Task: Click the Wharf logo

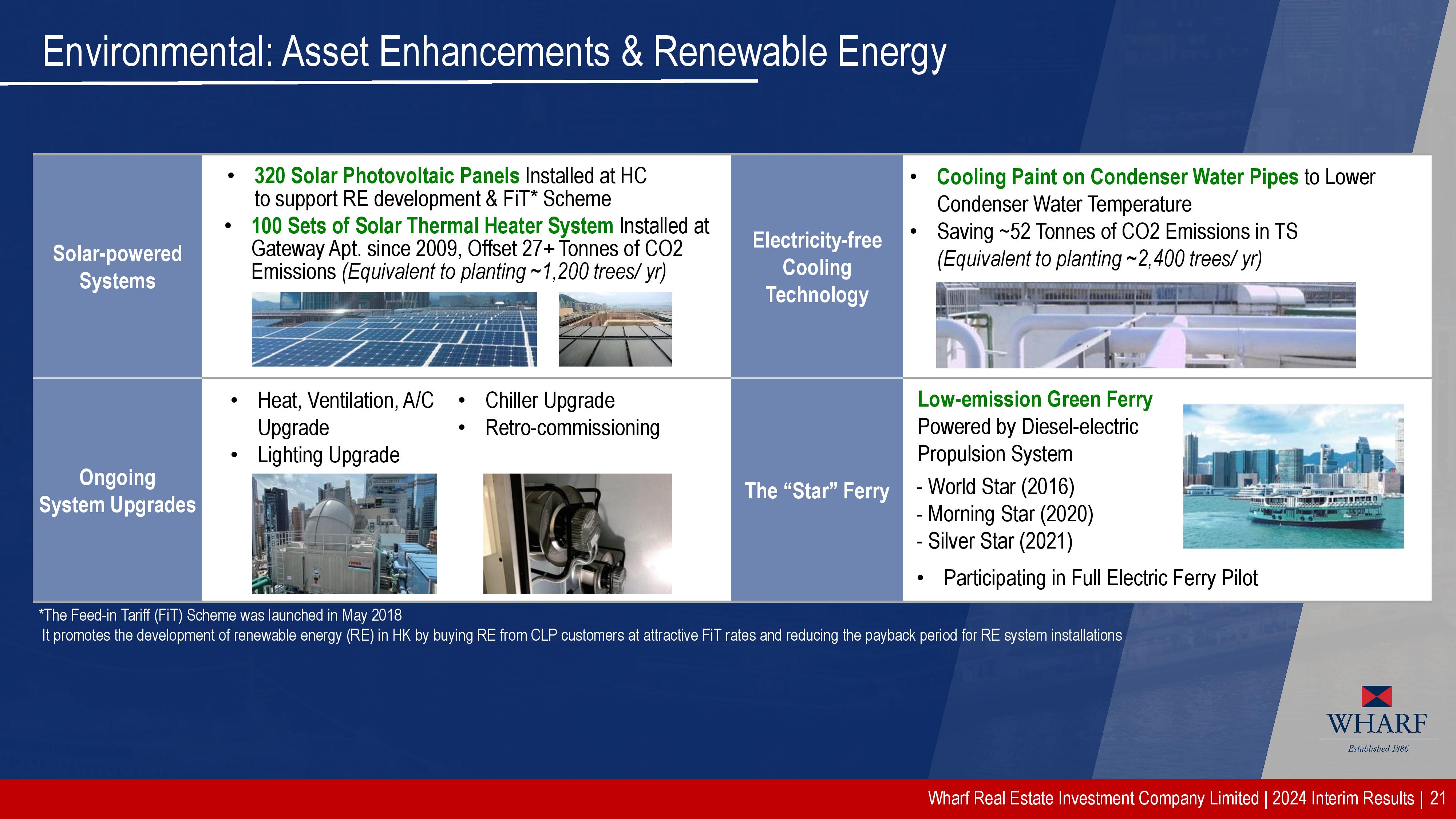Action: coord(1378,719)
